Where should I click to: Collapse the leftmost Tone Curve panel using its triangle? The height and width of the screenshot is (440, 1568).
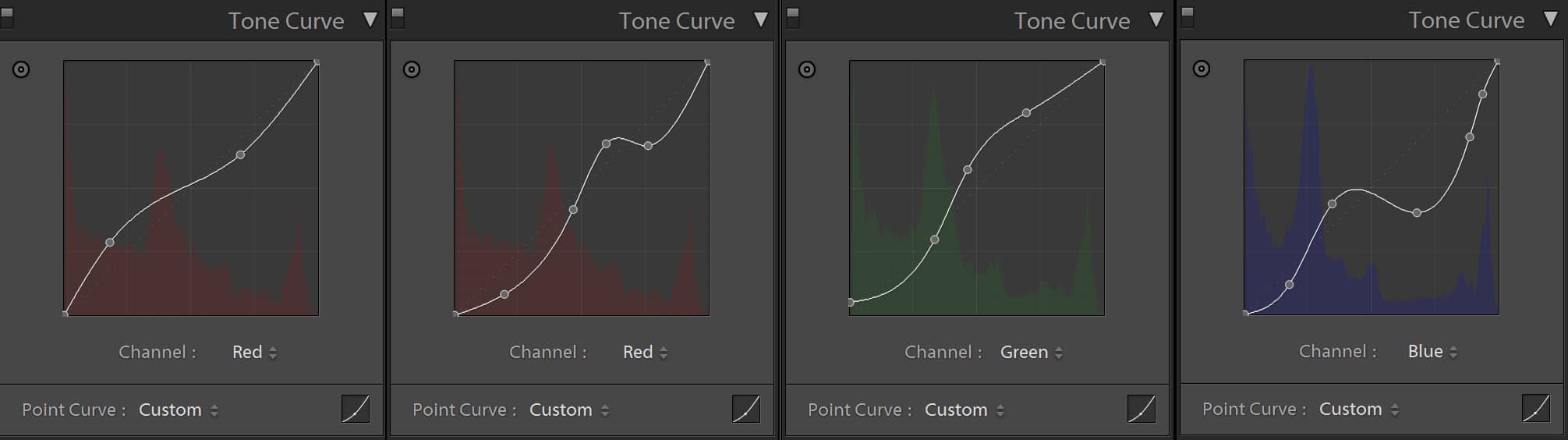pos(370,20)
